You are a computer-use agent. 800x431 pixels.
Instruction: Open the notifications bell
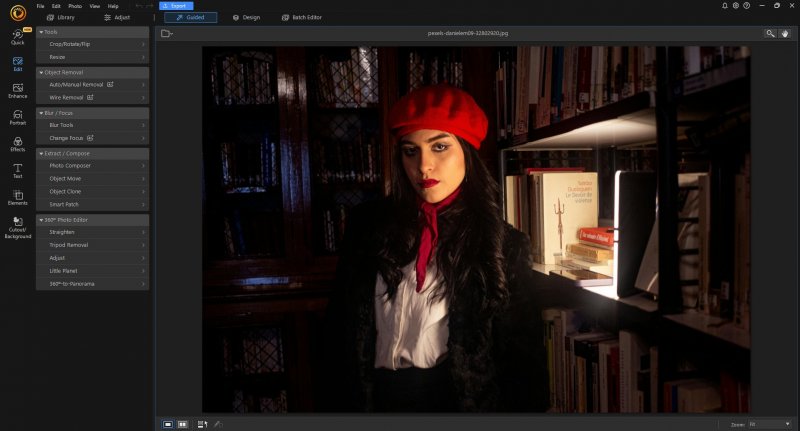coord(724,6)
